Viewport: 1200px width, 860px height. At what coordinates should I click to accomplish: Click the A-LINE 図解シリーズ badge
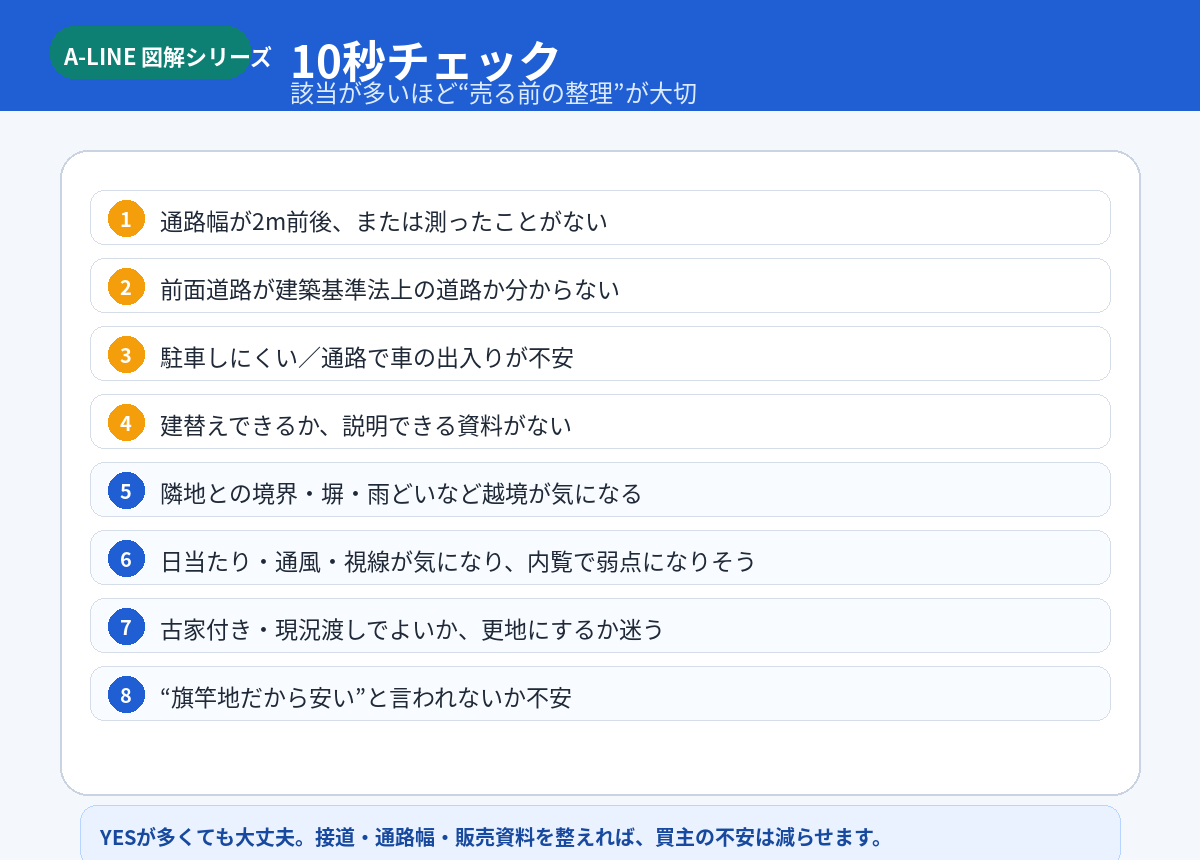150,53
